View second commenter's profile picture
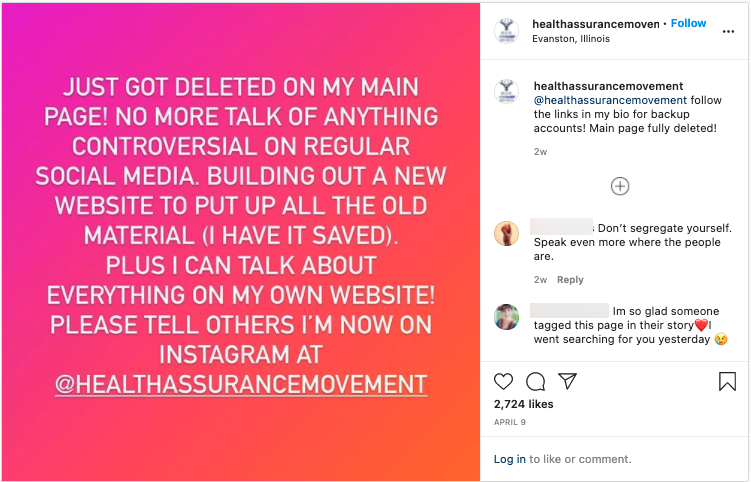 (507, 317)
